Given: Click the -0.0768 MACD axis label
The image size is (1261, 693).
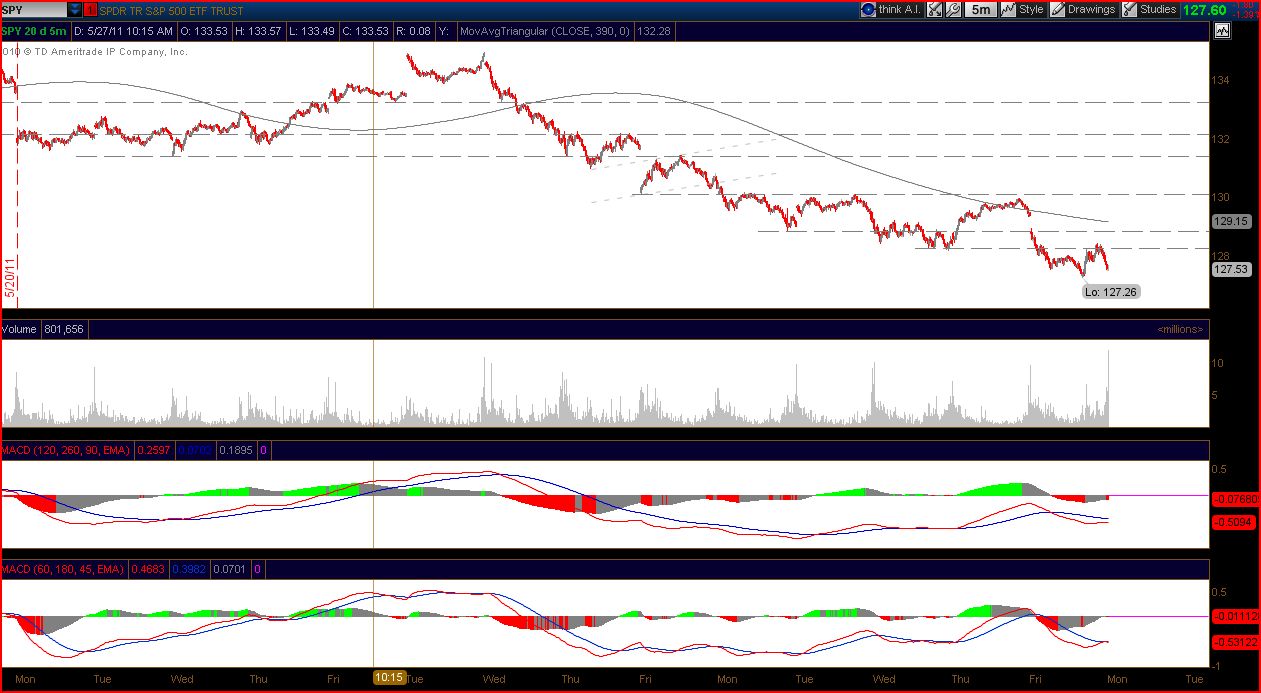Looking at the screenshot, I should click(1234, 498).
